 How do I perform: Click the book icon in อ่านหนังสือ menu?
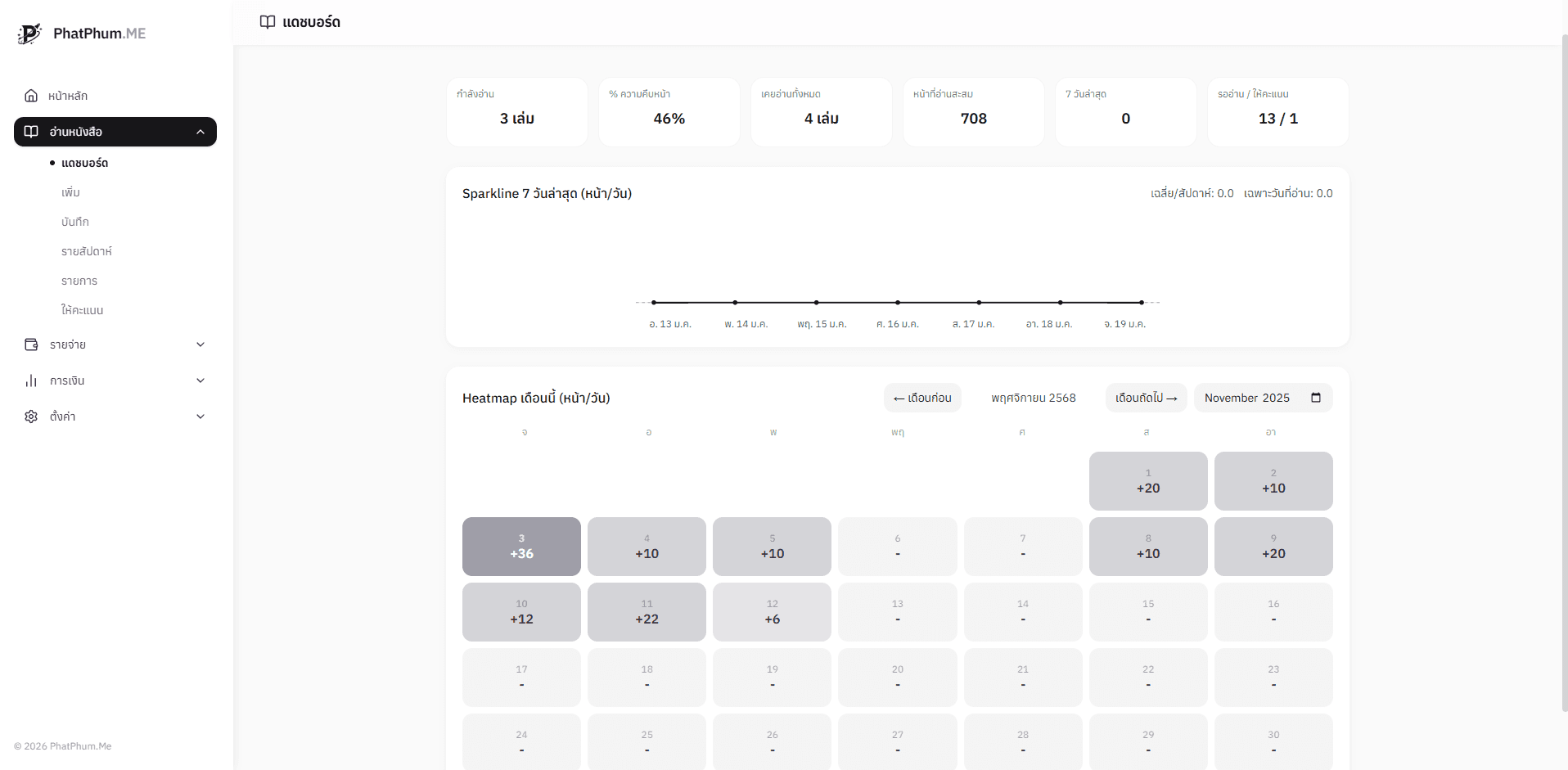coord(31,132)
